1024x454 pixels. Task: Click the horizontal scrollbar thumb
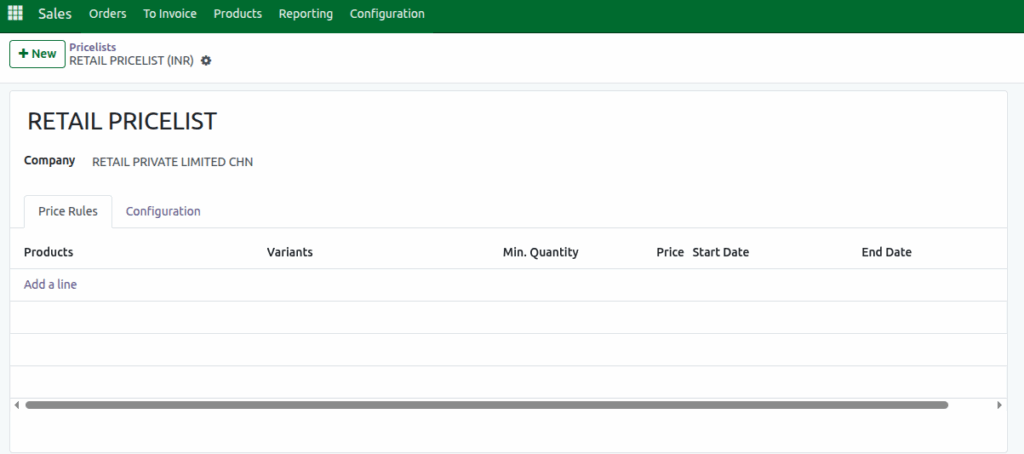pos(487,405)
